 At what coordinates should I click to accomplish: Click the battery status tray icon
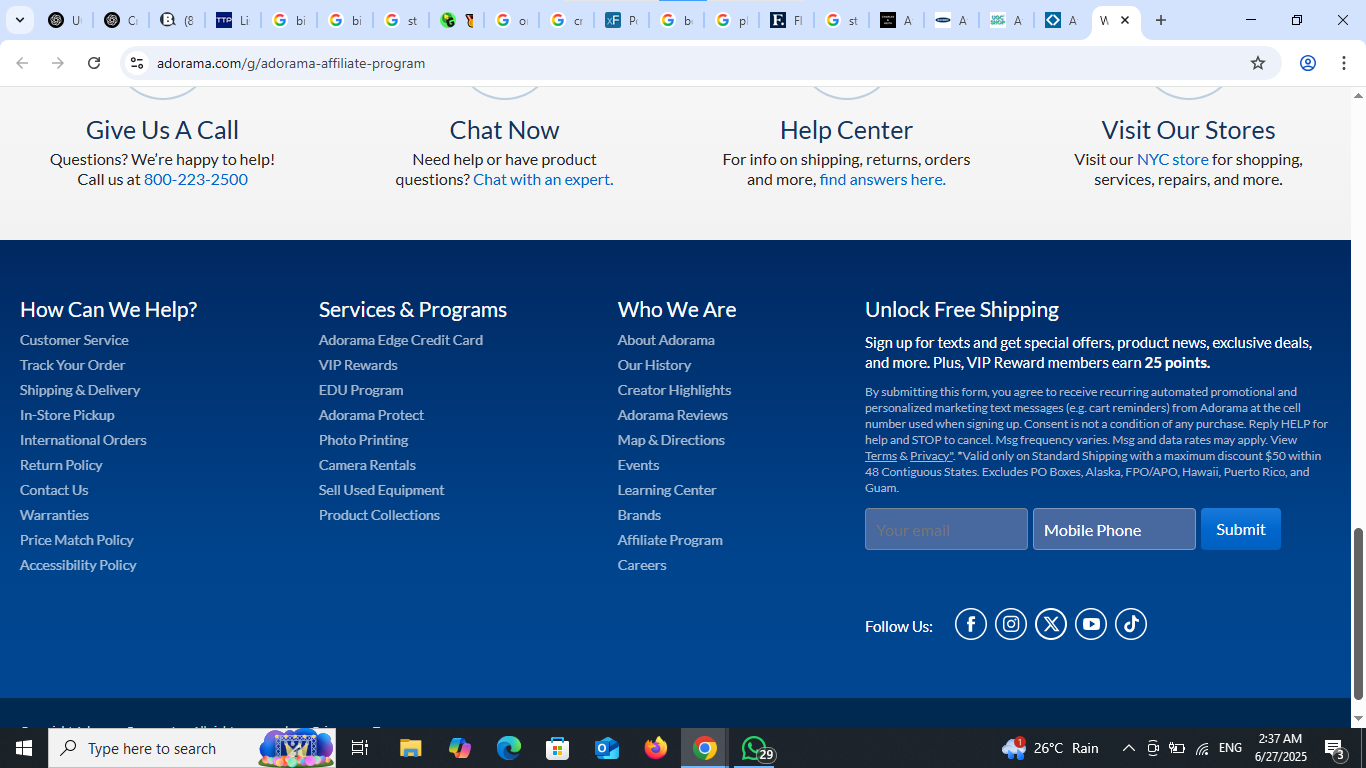1177,748
